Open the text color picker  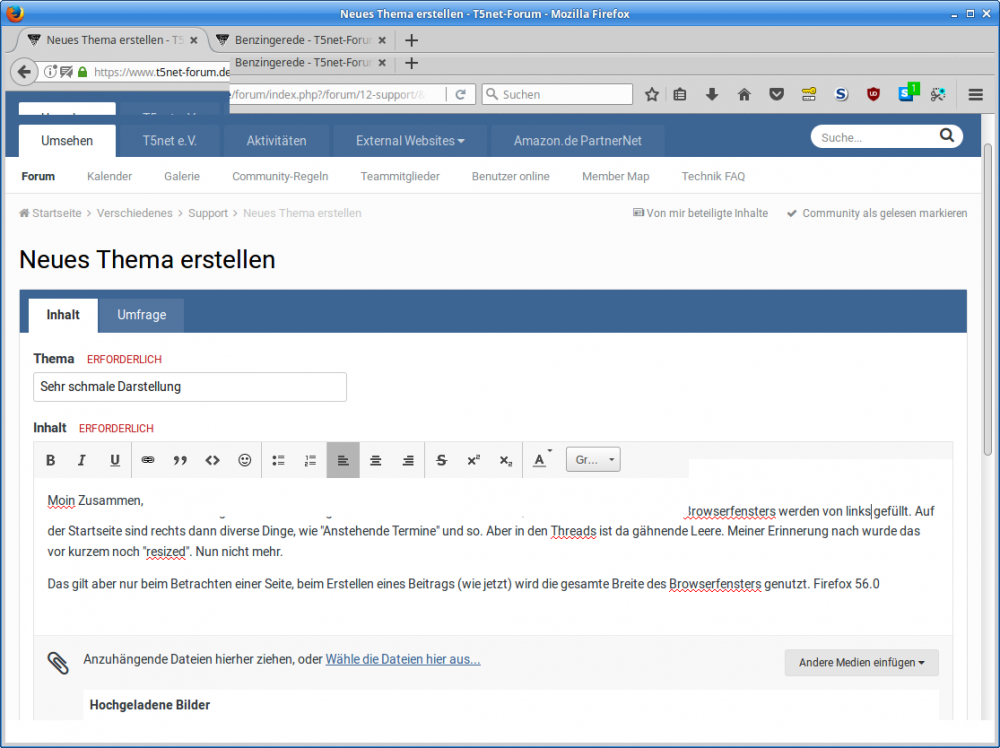click(x=540, y=460)
